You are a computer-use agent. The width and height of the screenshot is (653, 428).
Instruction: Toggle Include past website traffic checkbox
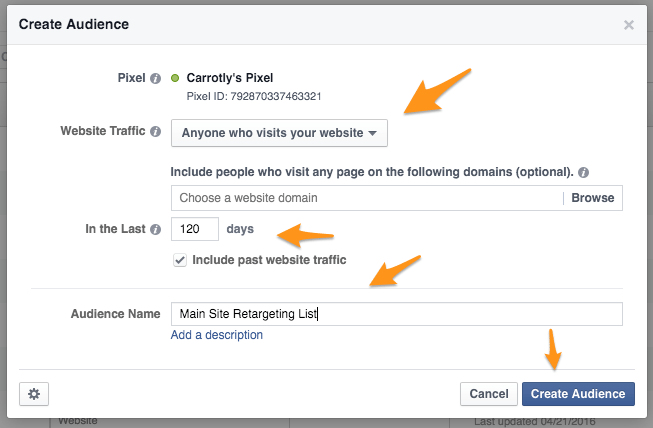click(180, 260)
